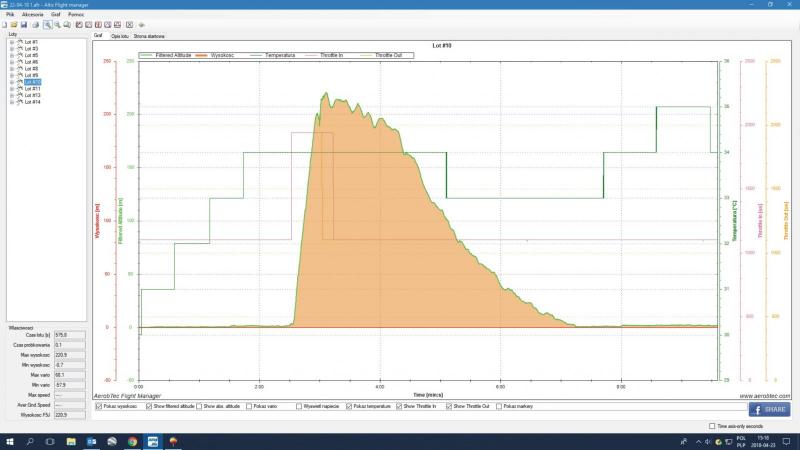Image resolution: width=800 pixels, height=450 pixels.
Task: Expand the Lot #11 tree node
Action: [x=10, y=88]
